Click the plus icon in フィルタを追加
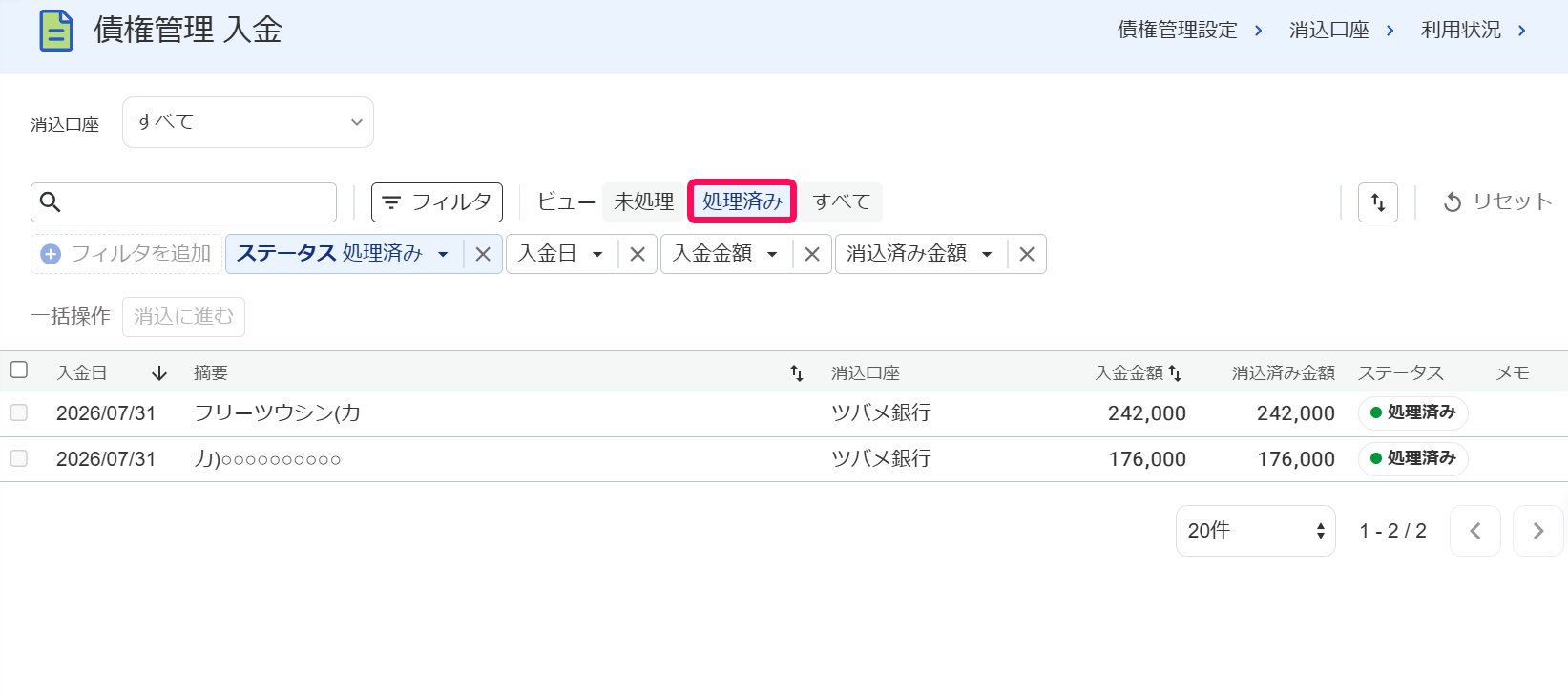Viewport: 1568px width, 697px height. pyautogui.click(x=52, y=254)
